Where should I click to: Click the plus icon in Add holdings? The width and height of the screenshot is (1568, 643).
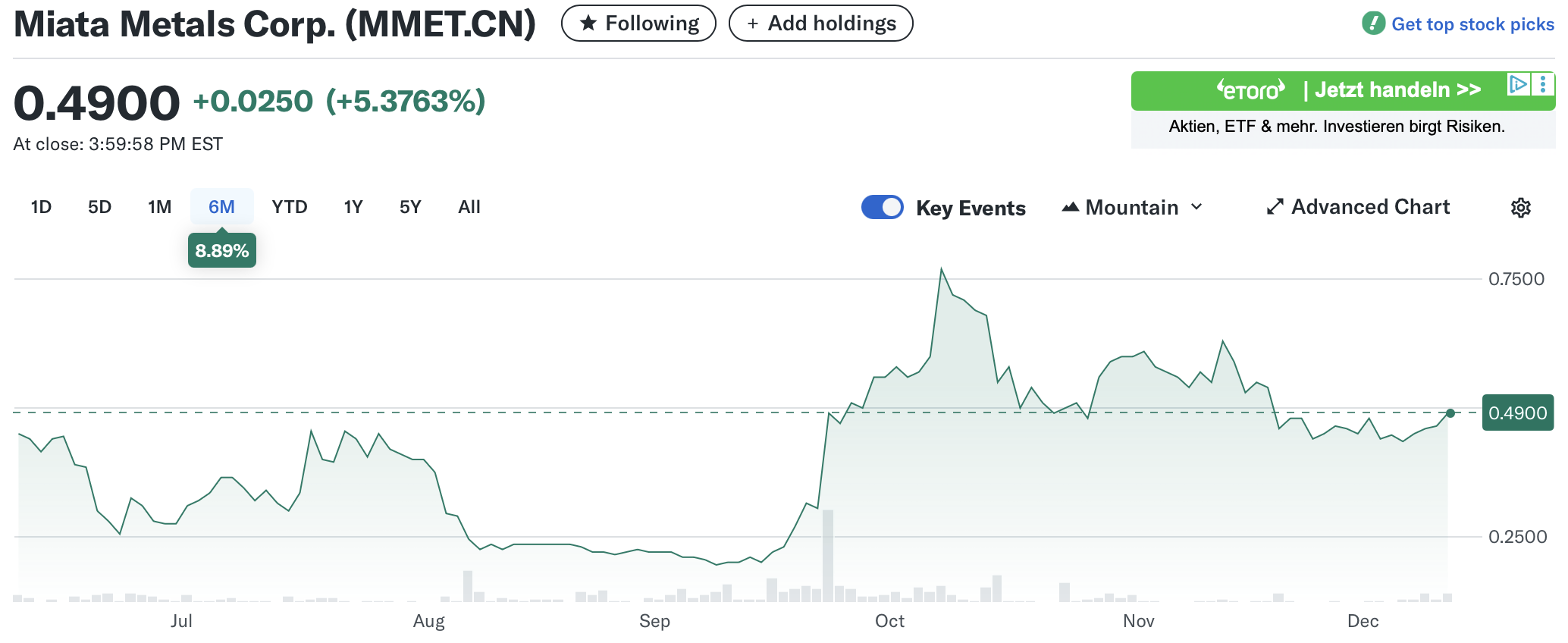pyautogui.click(x=752, y=24)
